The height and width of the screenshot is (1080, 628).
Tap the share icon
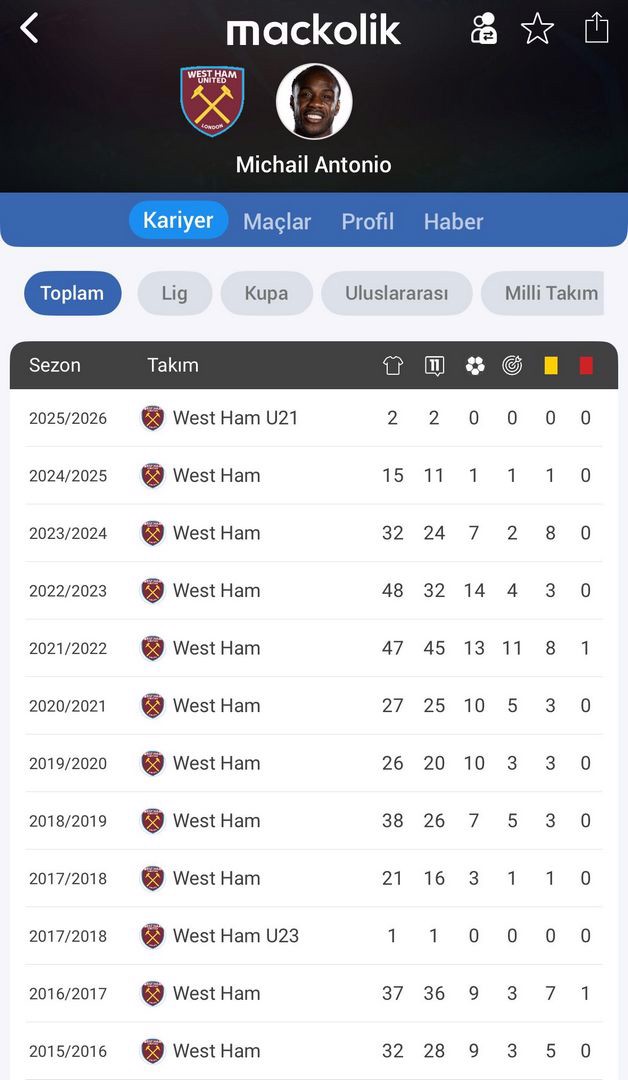[596, 27]
